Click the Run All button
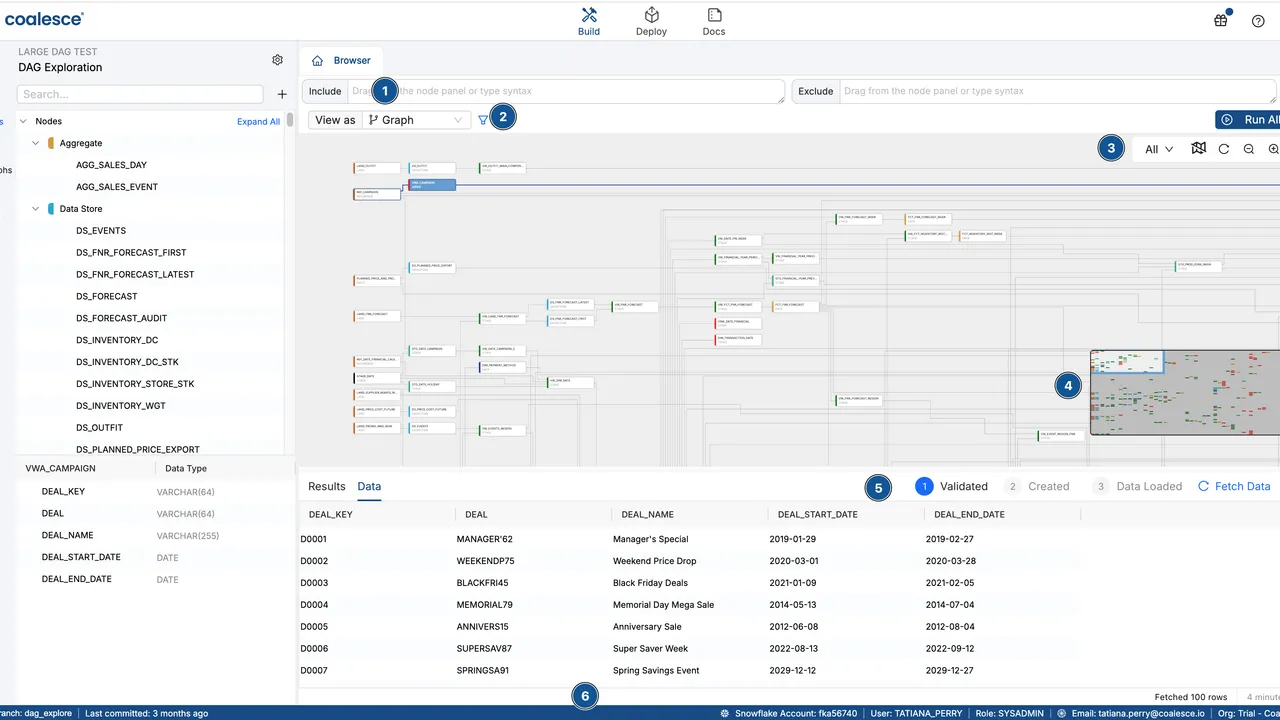The image size is (1280, 720). tap(1248, 120)
